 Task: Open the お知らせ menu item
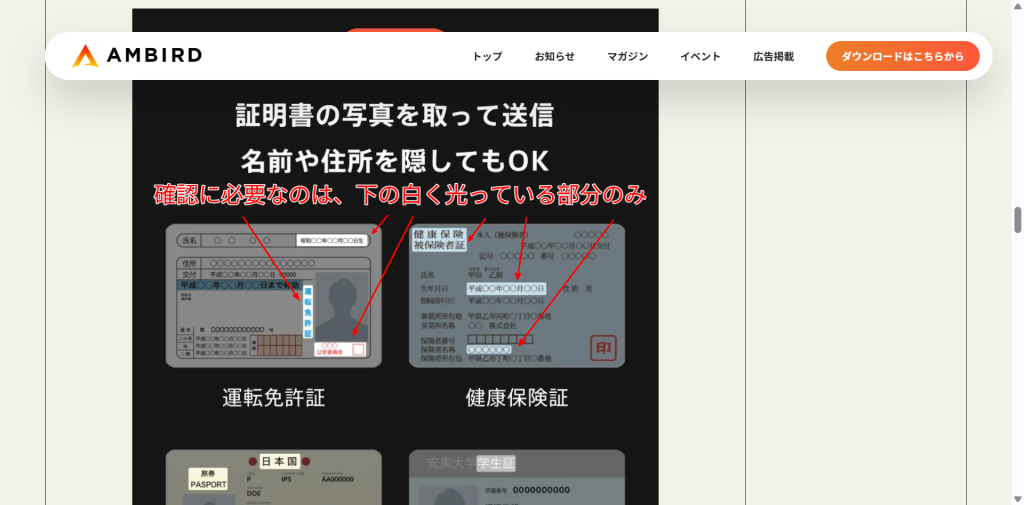(554, 56)
